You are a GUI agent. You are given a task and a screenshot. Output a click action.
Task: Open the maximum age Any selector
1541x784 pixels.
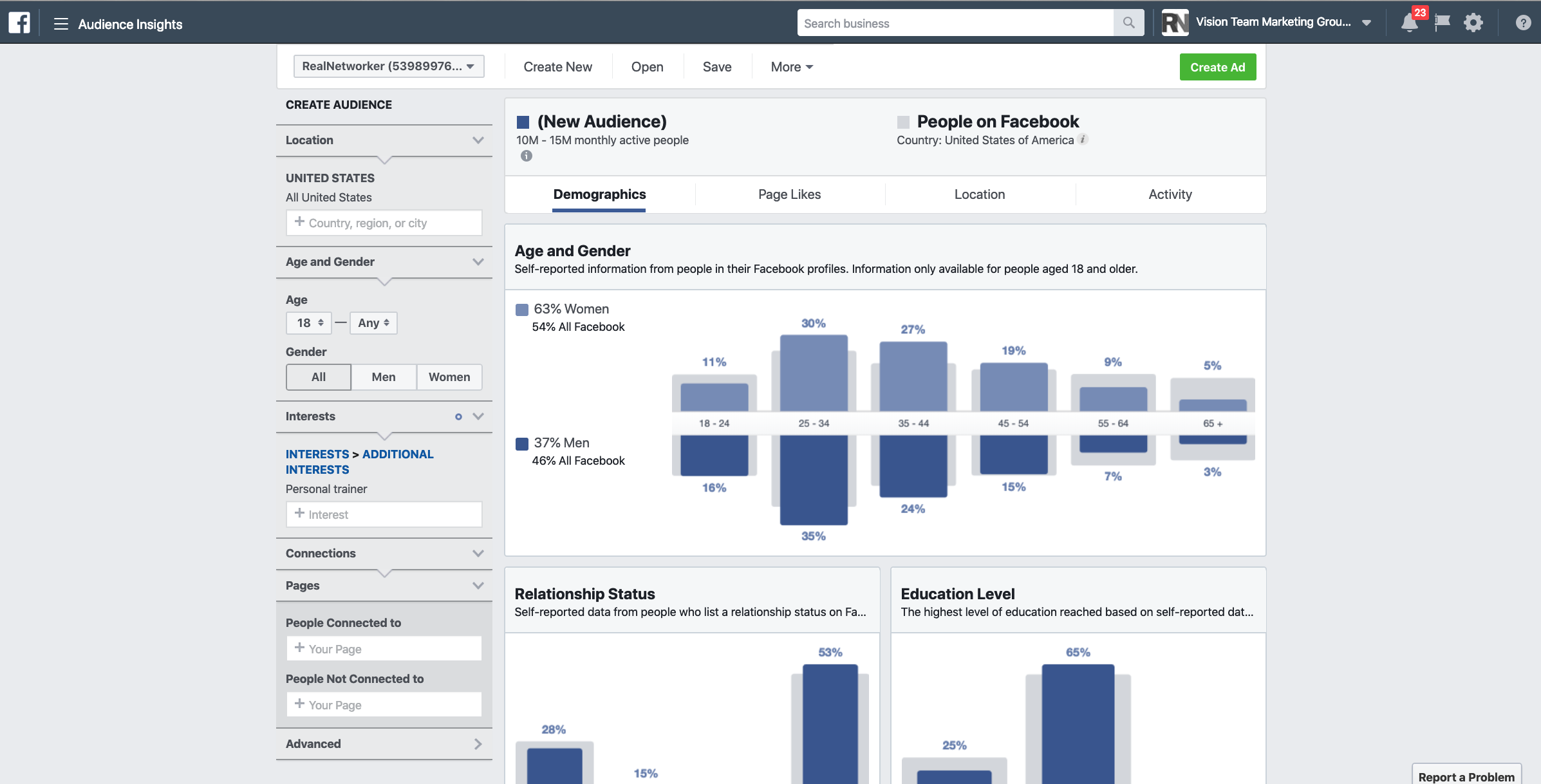tap(373, 323)
